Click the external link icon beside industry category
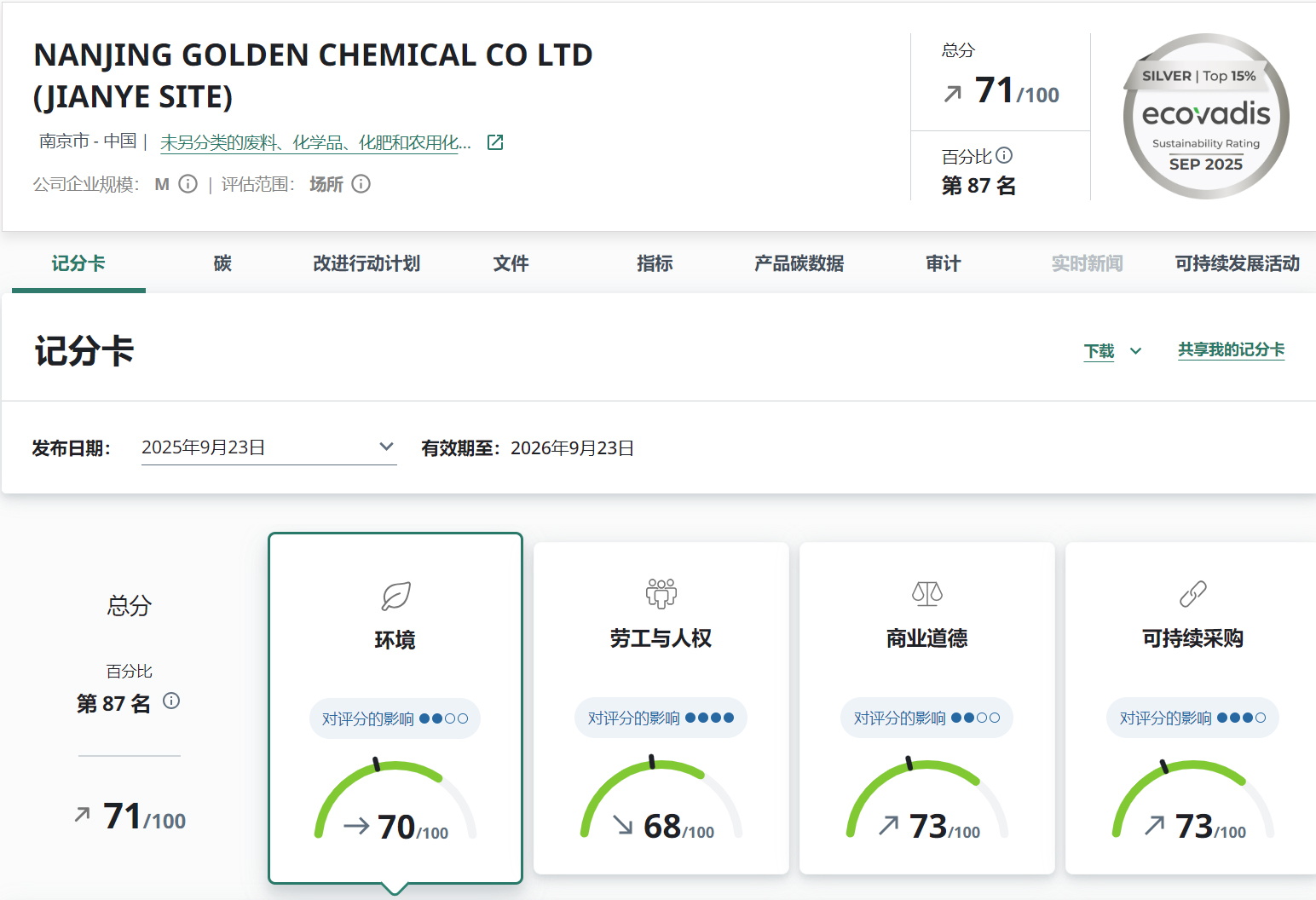Image resolution: width=1316 pixels, height=900 pixels. click(495, 142)
